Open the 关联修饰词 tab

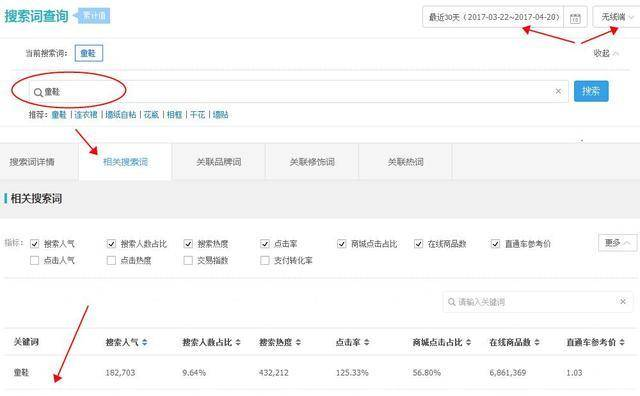pos(312,162)
